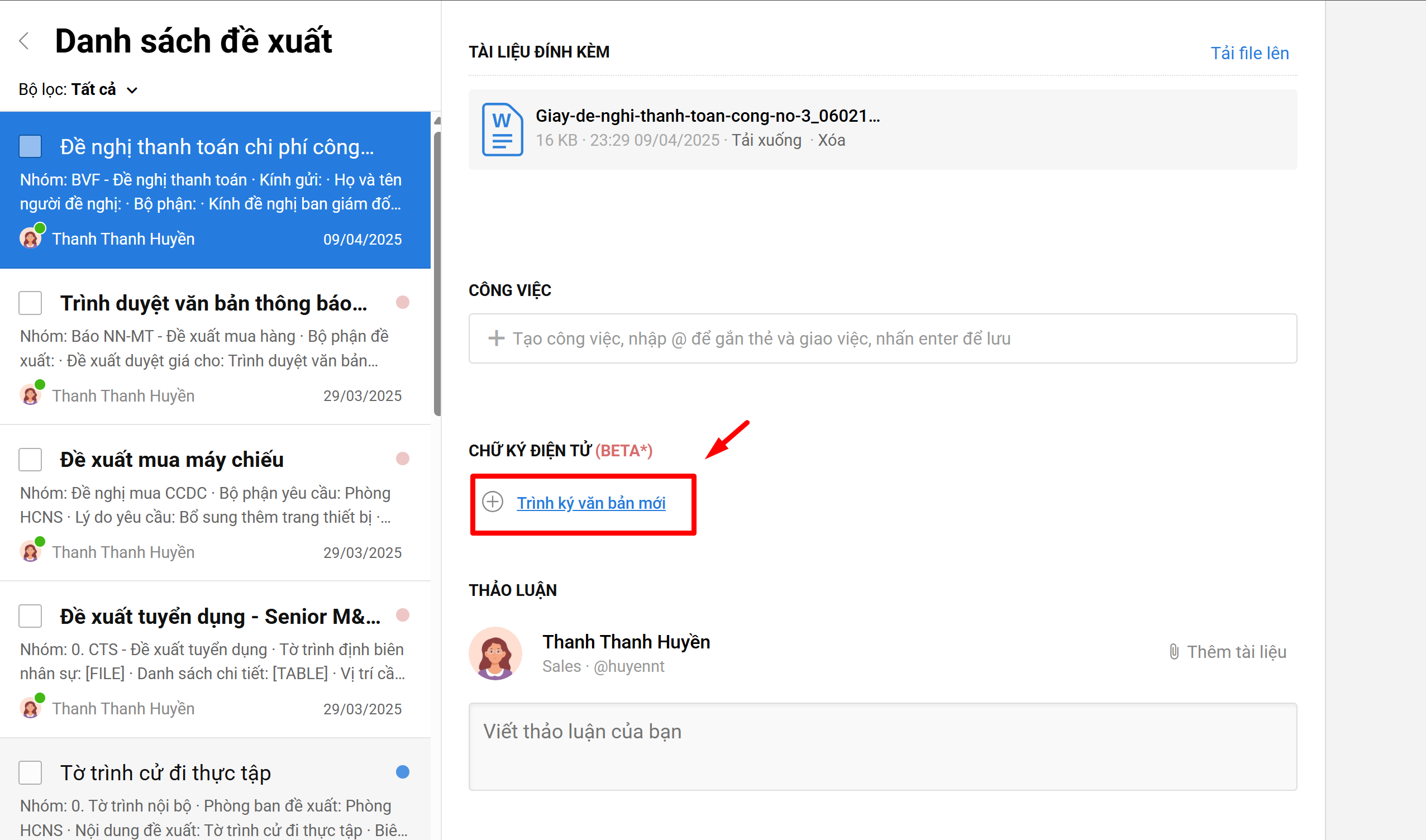The height and width of the screenshot is (840, 1426).
Task: Click Xóa to delete the attachment
Action: [831, 140]
